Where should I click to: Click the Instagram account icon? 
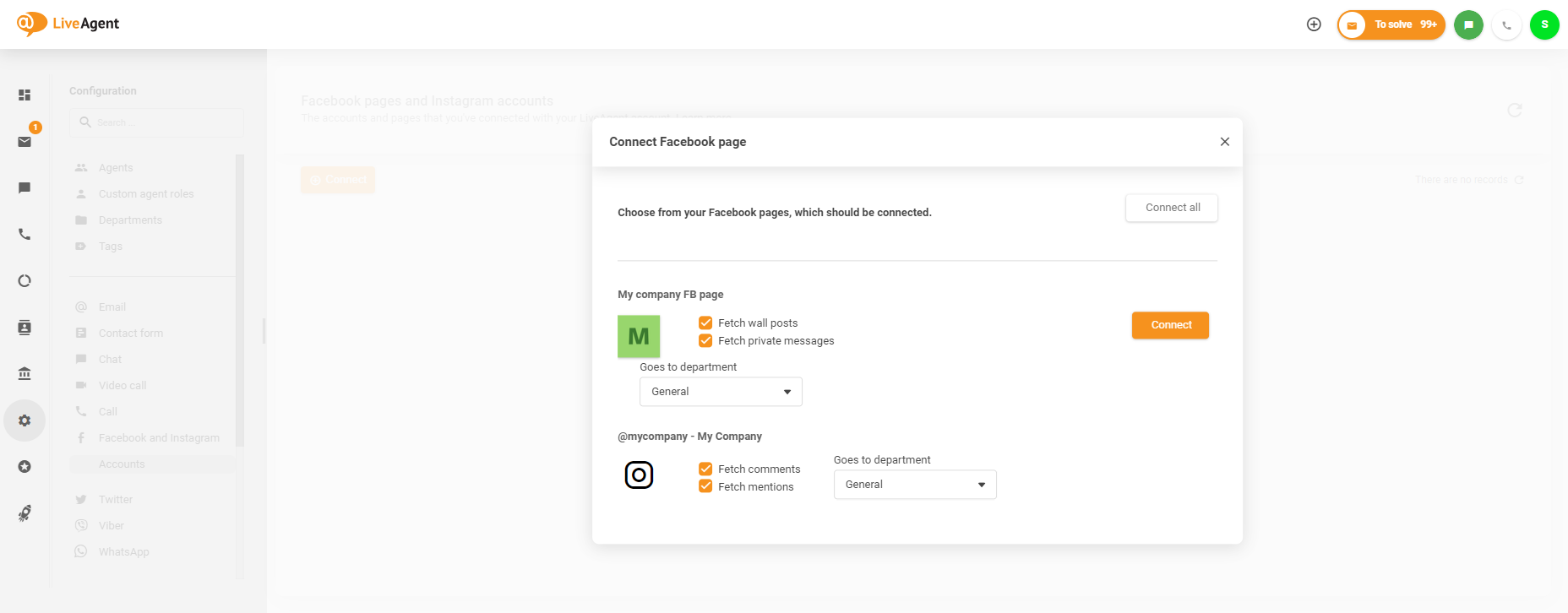[x=639, y=475]
